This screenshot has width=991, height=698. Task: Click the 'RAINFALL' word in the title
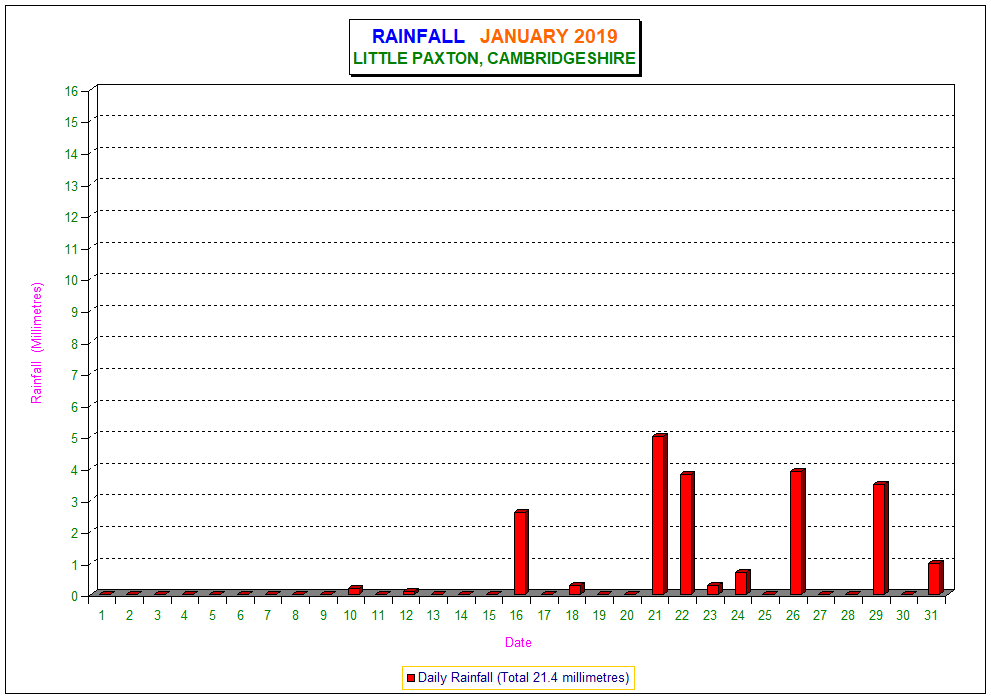pos(418,37)
